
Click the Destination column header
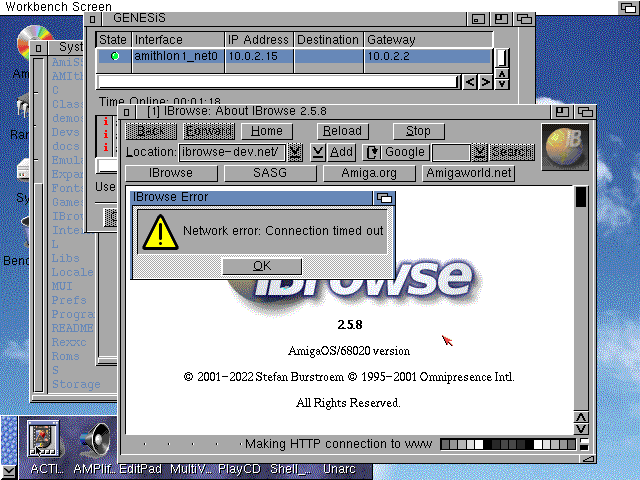pyautogui.click(x=328, y=40)
